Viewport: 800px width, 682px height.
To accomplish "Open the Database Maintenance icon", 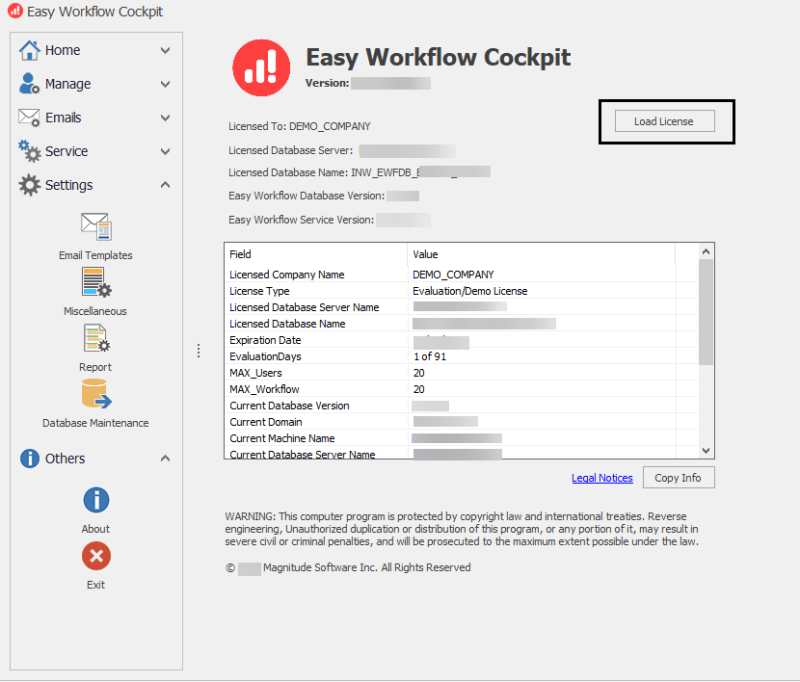I will click(x=96, y=395).
